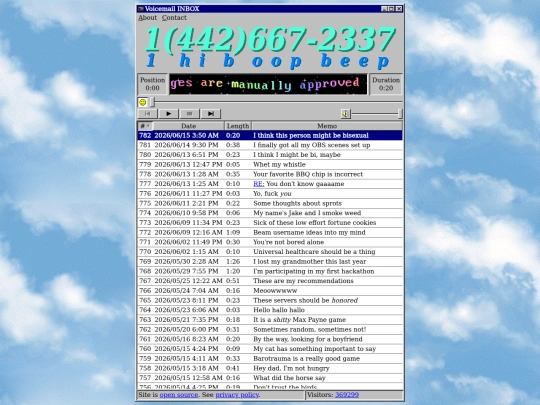540x405 pixels.
Task: Select 'I lost my grandmother this last year'
Action: pyautogui.click(x=270, y=261)
